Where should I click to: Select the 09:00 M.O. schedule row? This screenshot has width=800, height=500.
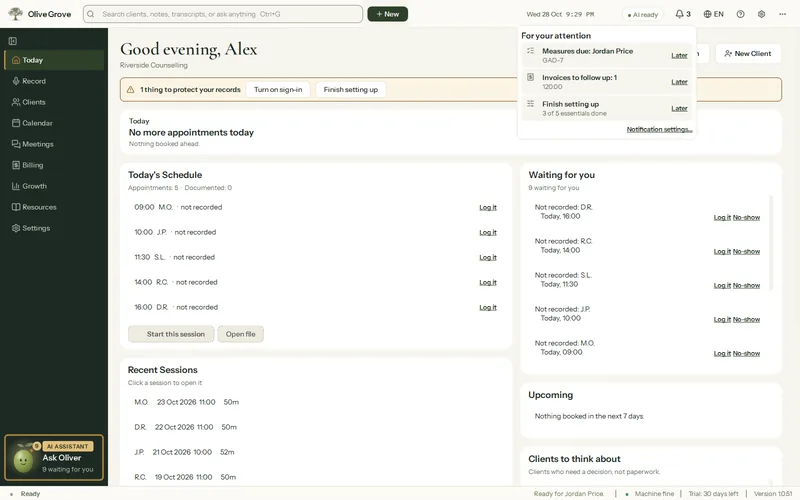pyautogui.click(x=315, y=208)
